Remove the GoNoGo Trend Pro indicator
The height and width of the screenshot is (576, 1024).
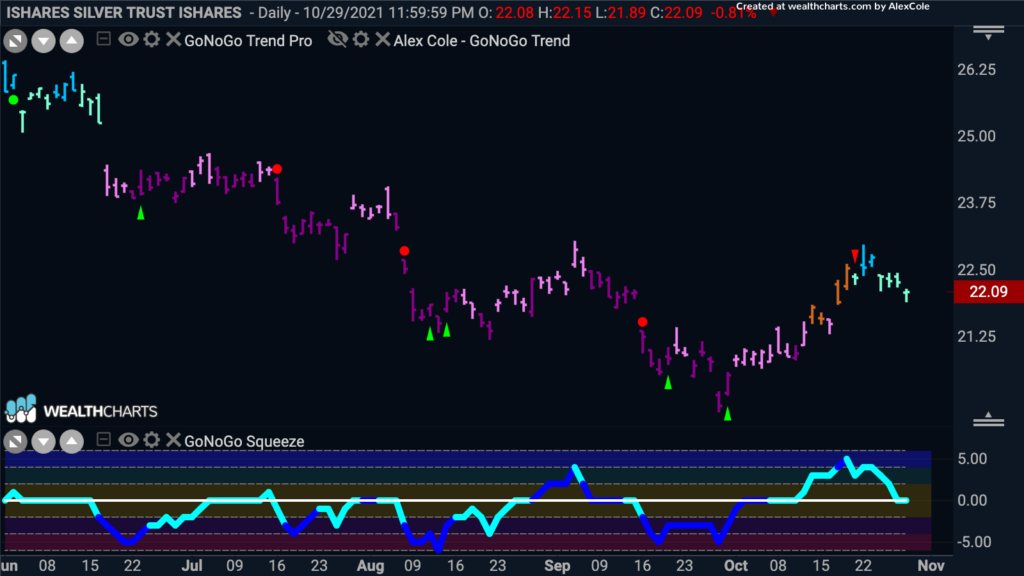[172, 40]
